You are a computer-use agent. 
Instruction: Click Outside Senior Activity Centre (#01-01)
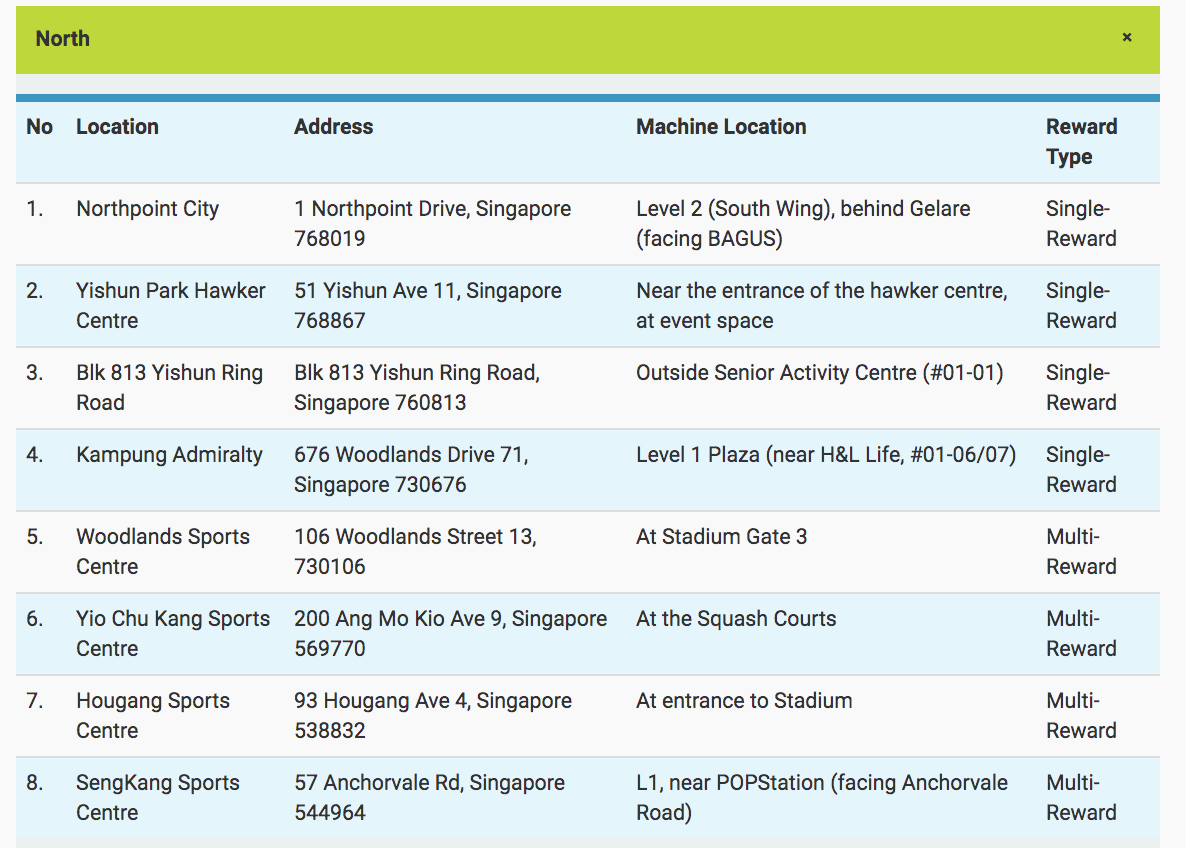[820, 373]
